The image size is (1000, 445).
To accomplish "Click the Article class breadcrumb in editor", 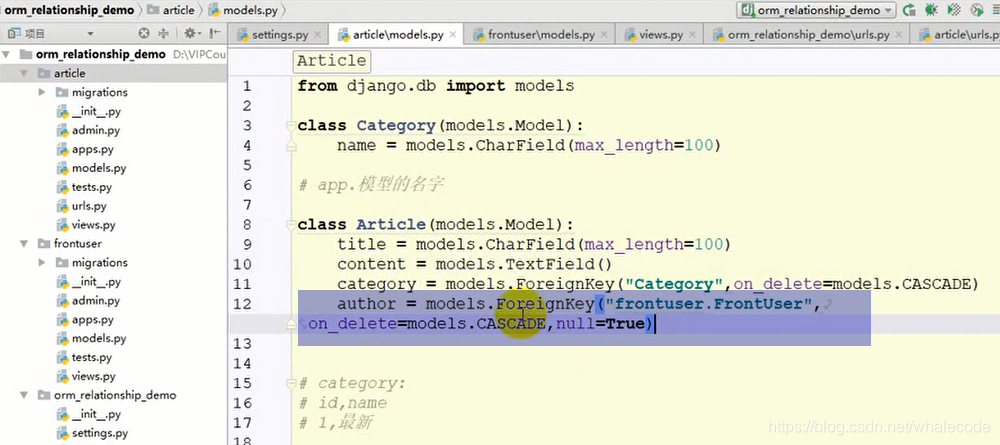I will coord(332,61).
